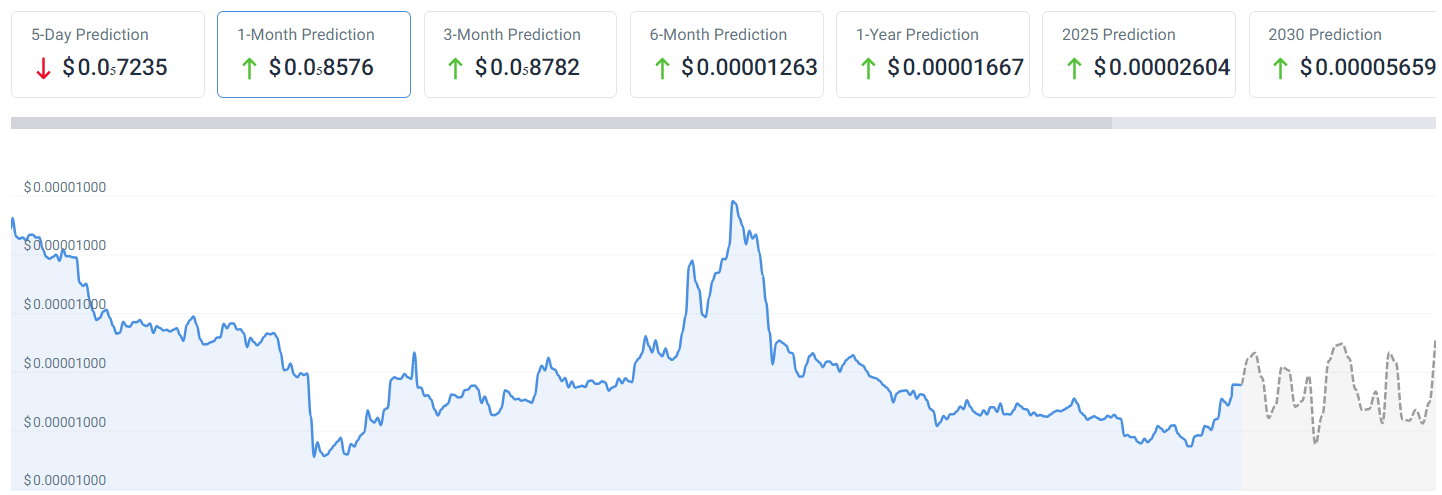Select the 2030 Prediction card
The height and width of the screenshot is (495, 1442).
[x=1345, y=55]
